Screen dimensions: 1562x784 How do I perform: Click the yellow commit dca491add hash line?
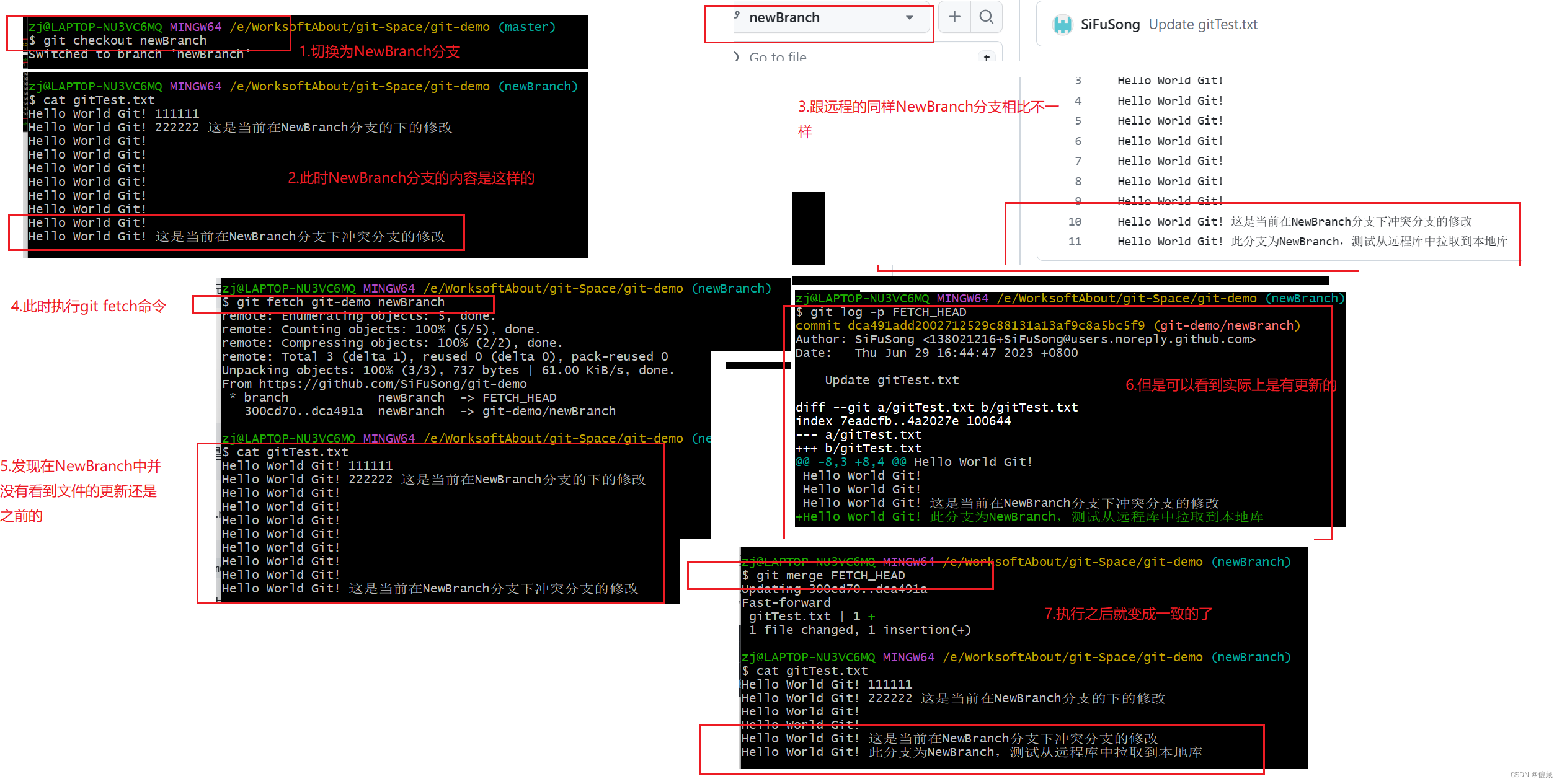[x=1048, y=326]
